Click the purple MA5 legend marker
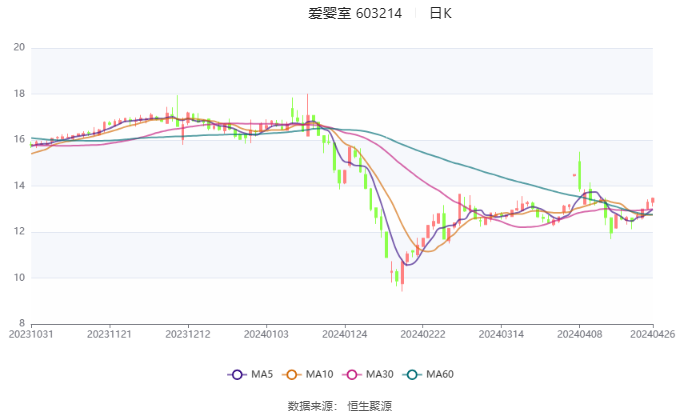The image size is (680, 413). [237, 374]
